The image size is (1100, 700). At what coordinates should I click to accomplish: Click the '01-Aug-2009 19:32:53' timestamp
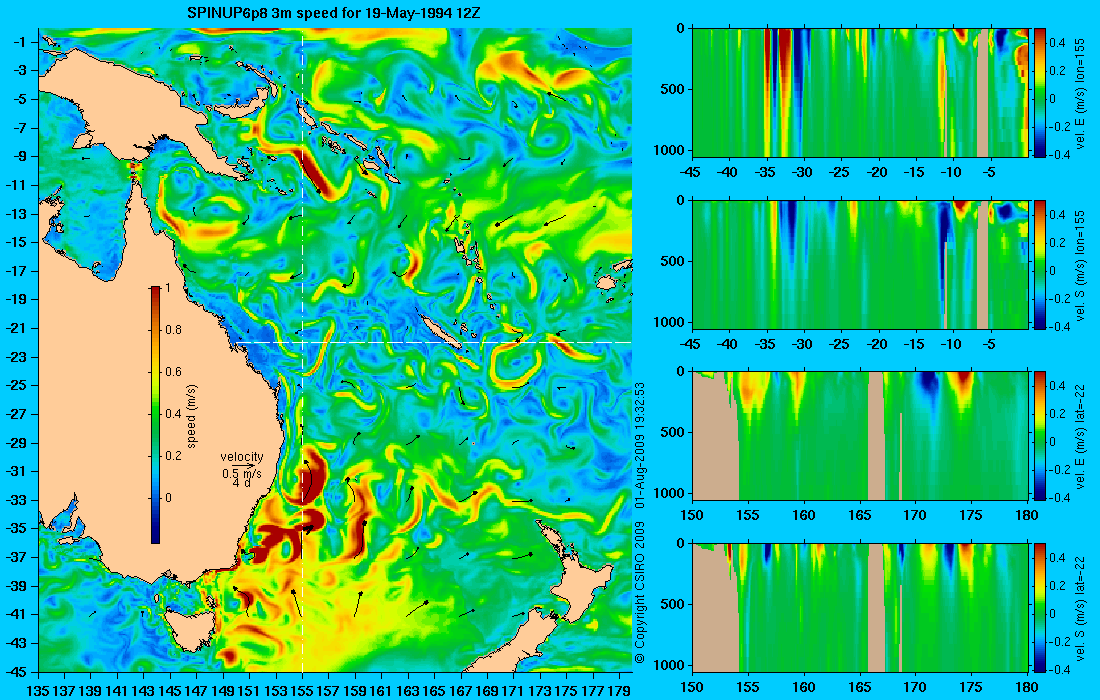[639, 446]
